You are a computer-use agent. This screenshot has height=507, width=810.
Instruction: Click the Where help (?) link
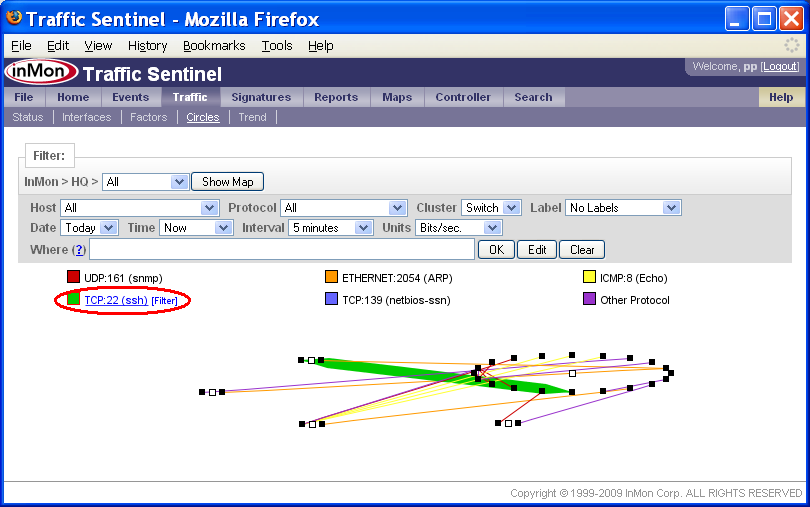(79, 250)
